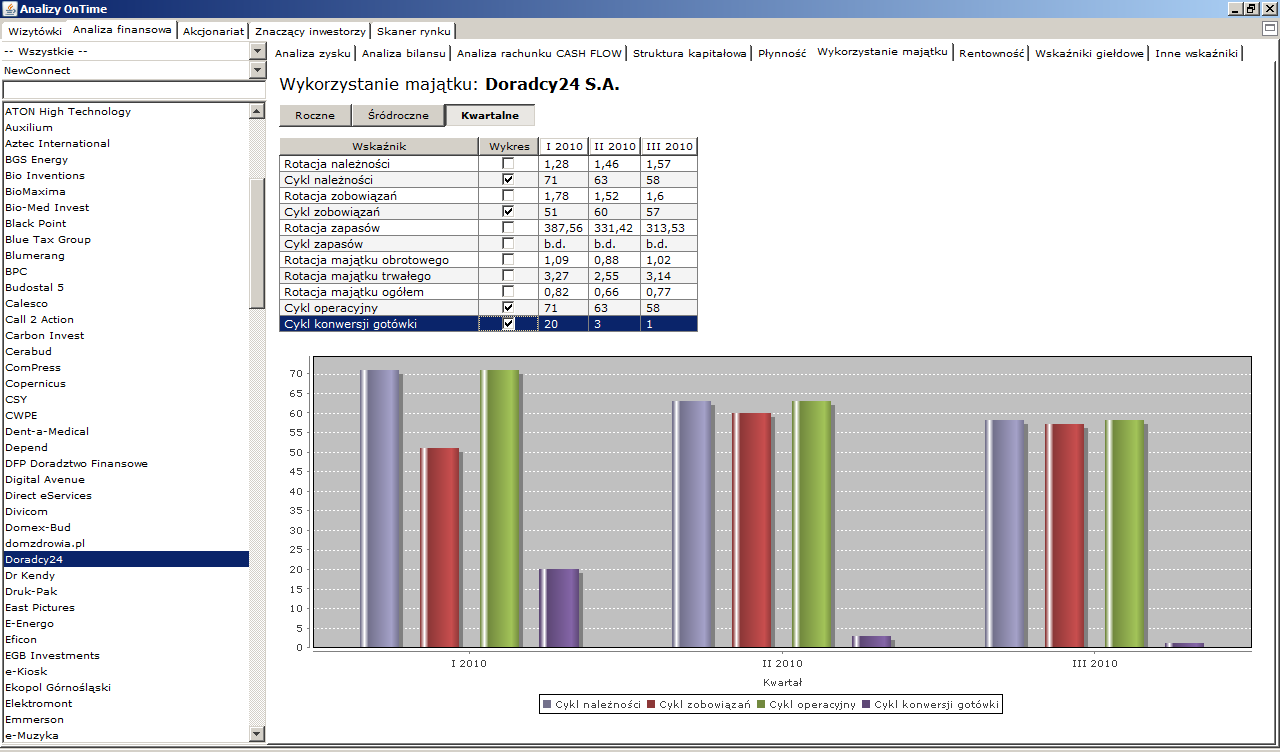Show Śródroczne data
The image size is (1280, 752).
(x=398, y=115)
